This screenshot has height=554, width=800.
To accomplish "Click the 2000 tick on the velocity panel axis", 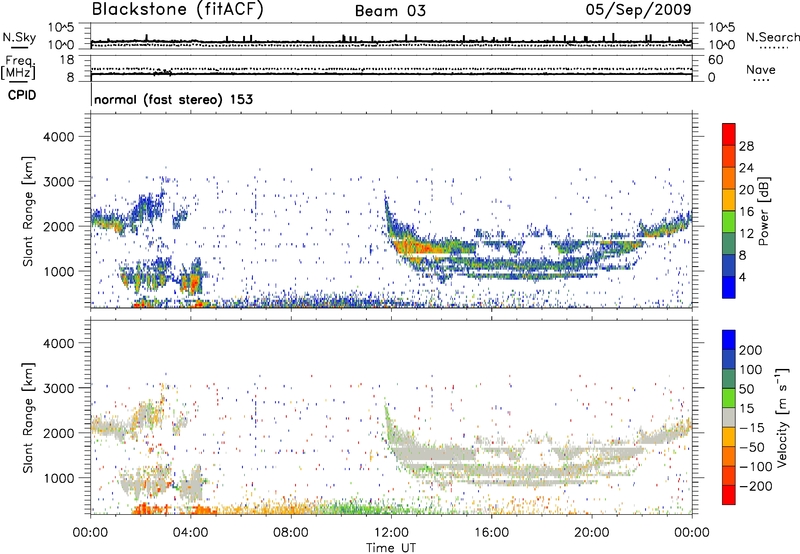I will pyautogui.click(x=58, y=433).
